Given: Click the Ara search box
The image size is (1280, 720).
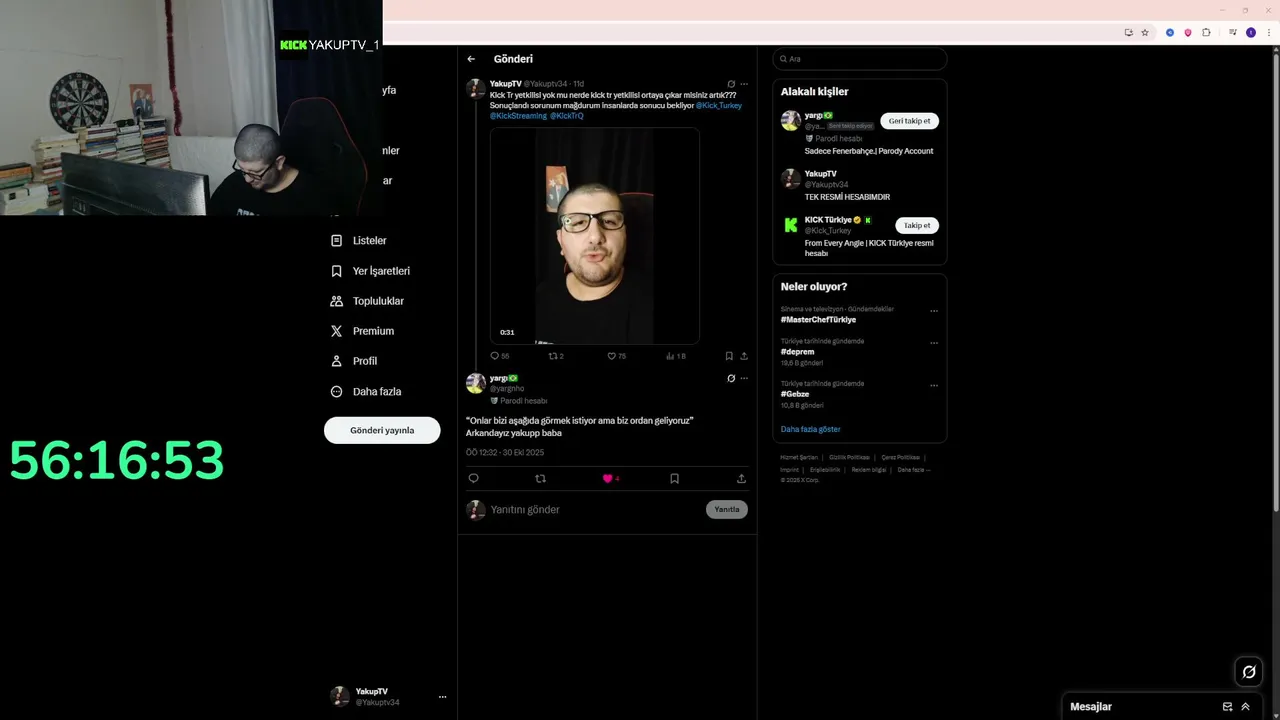Looking at the screenshot, I should (860, 59).
